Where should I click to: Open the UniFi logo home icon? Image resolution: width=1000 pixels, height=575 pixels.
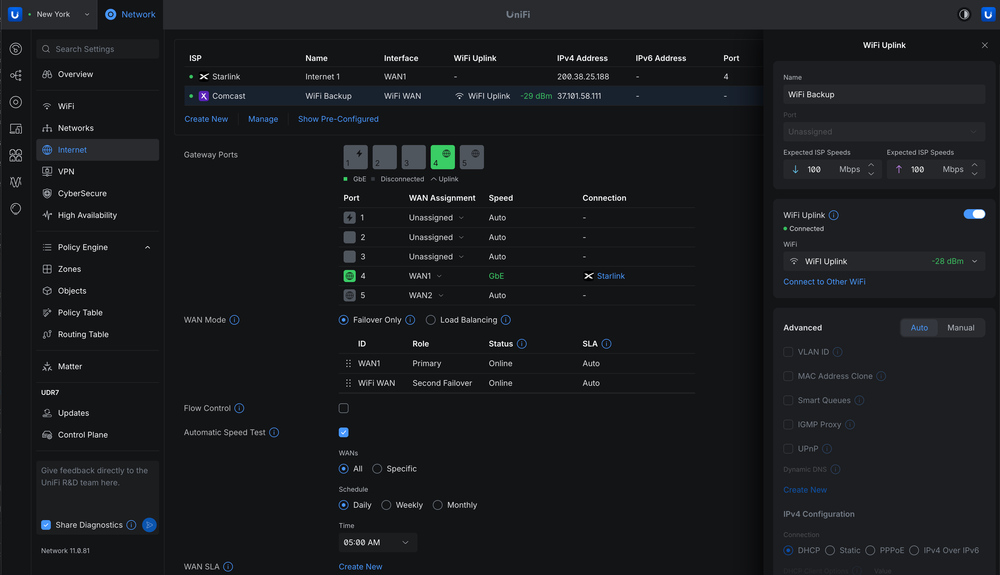click(x=14, y=14)
